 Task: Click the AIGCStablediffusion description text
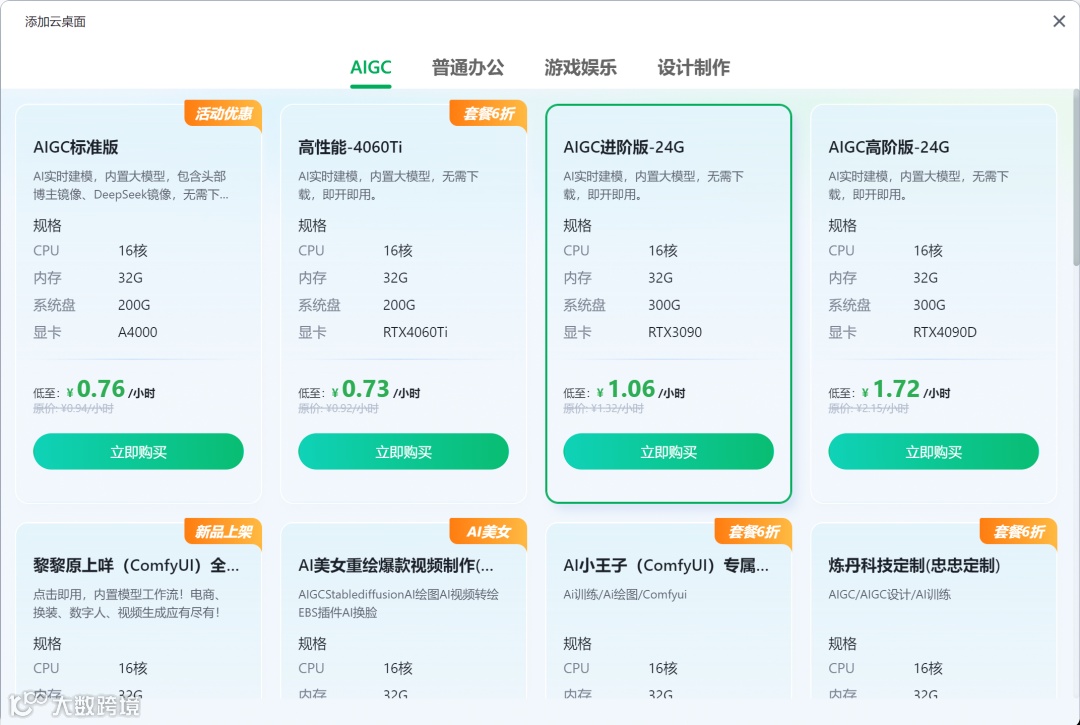pos(399,603)
